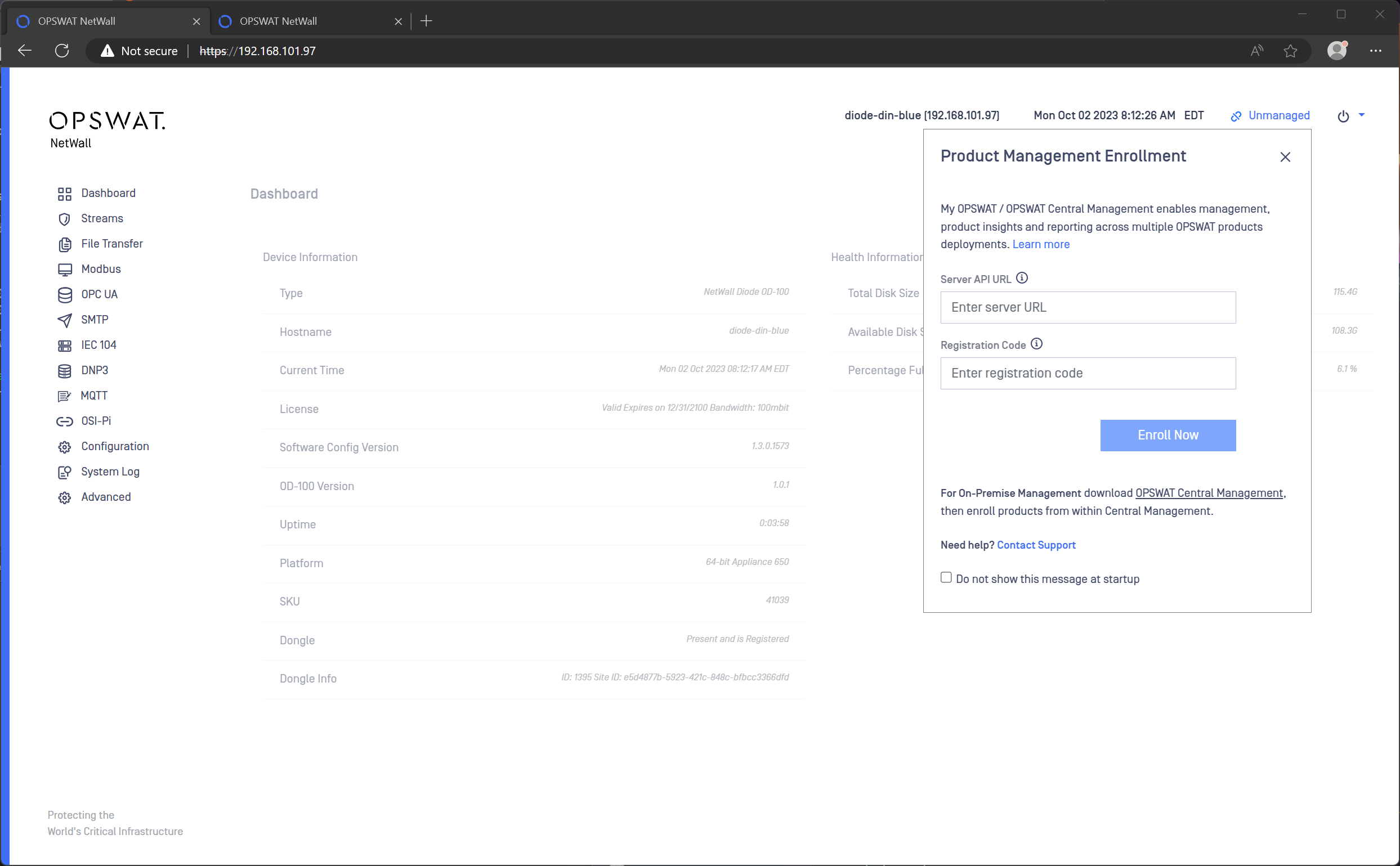Image resolution: width=1400 pixels, height=866 pixels.
Task: Add page to favorites star icon
Action: [x=1290, y=51]
